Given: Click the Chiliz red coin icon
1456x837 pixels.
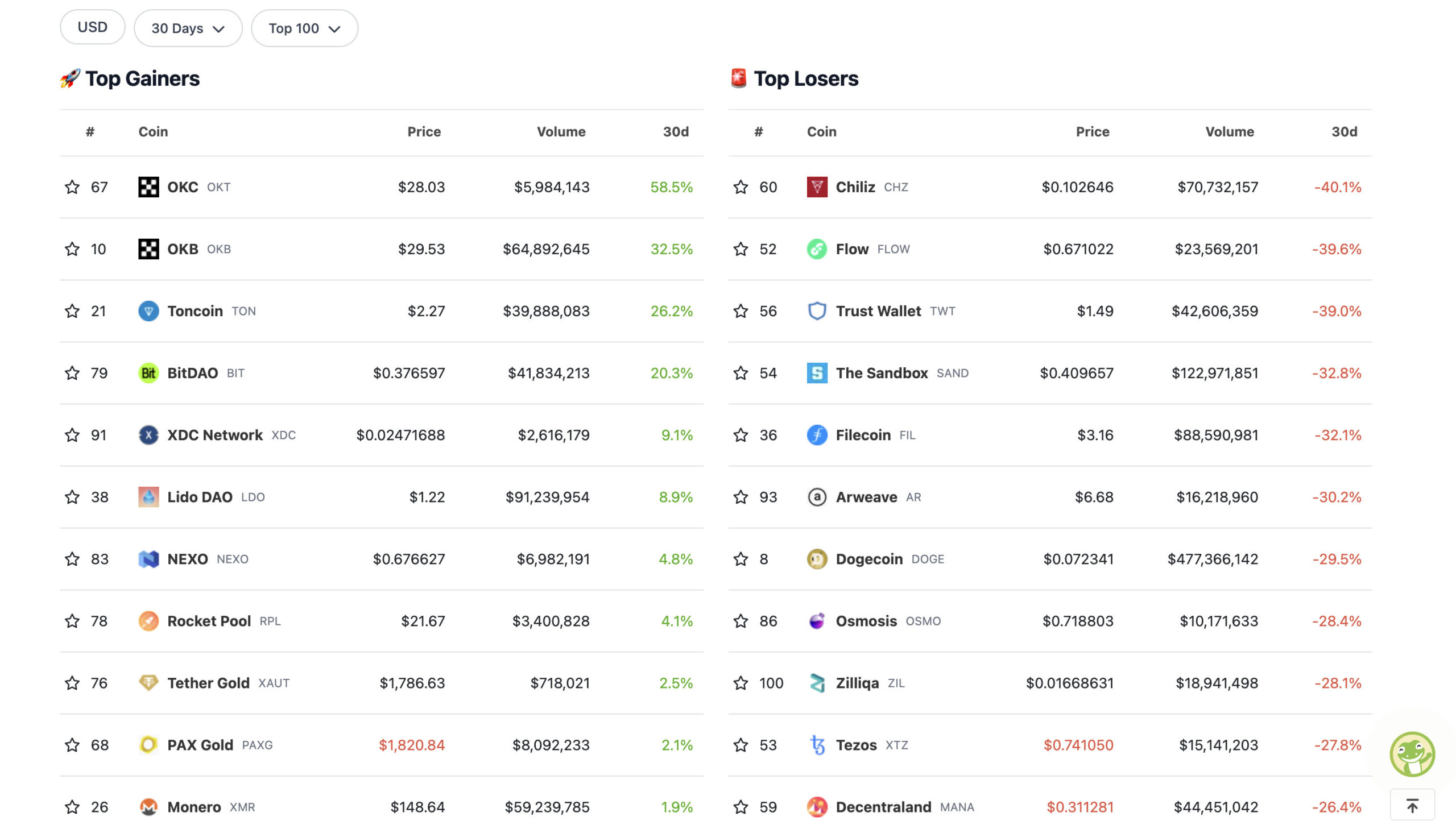Looking at the screenshot, I should click(x=817, y=187).
